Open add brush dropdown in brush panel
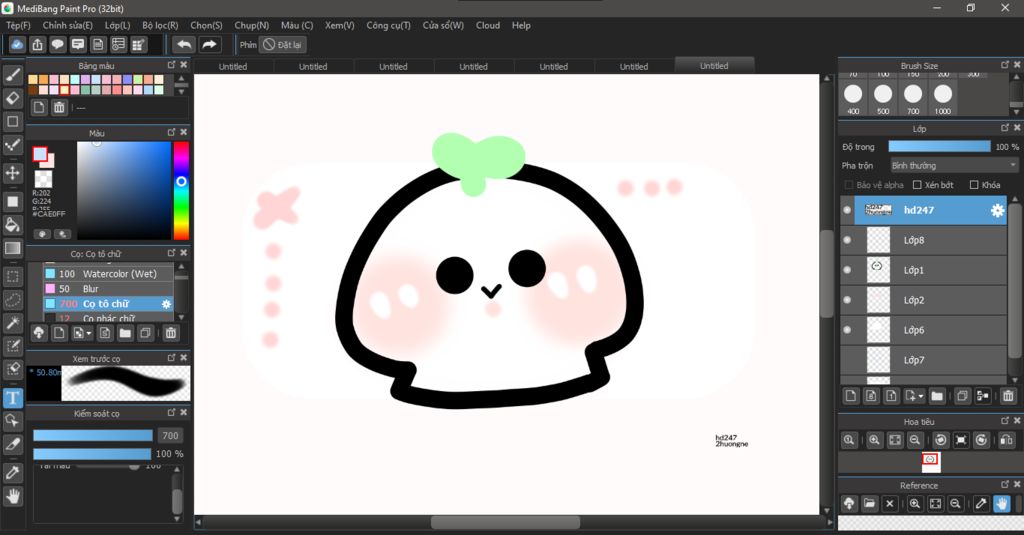 pyautogui.click(x=89, y=333)
